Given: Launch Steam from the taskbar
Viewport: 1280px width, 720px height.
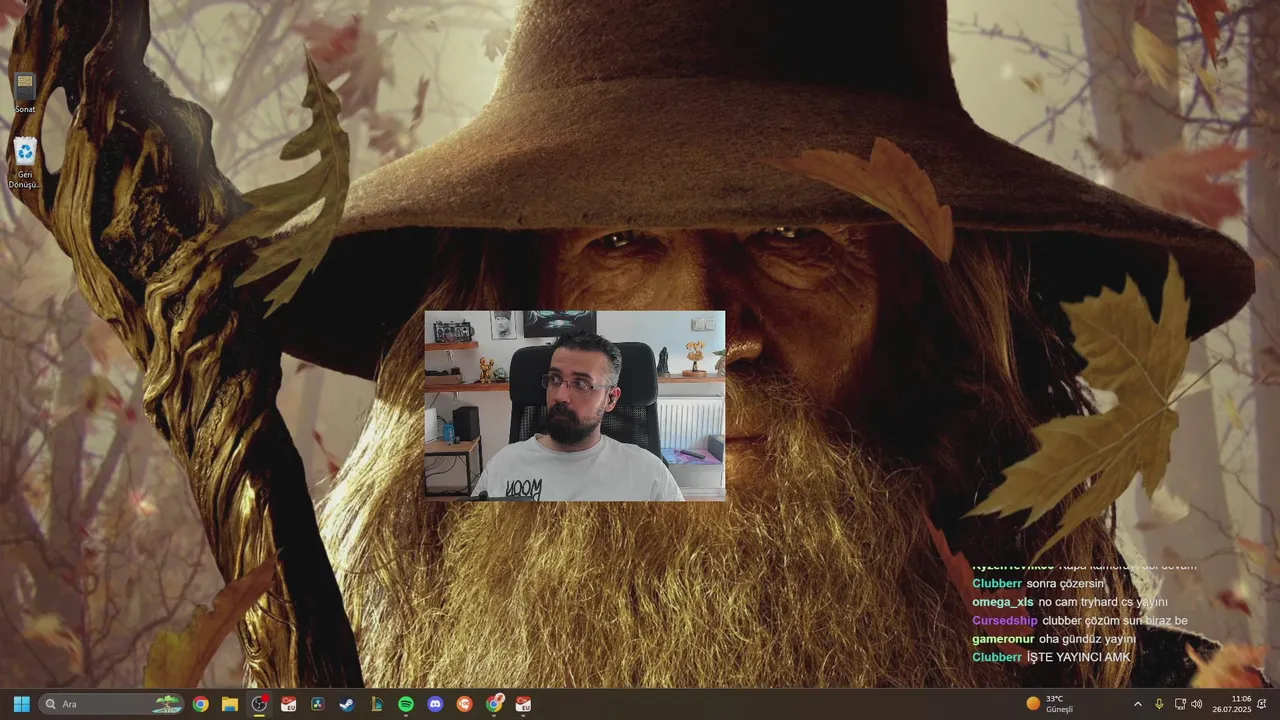Looking at the screenshot, I should coord(347,704).
